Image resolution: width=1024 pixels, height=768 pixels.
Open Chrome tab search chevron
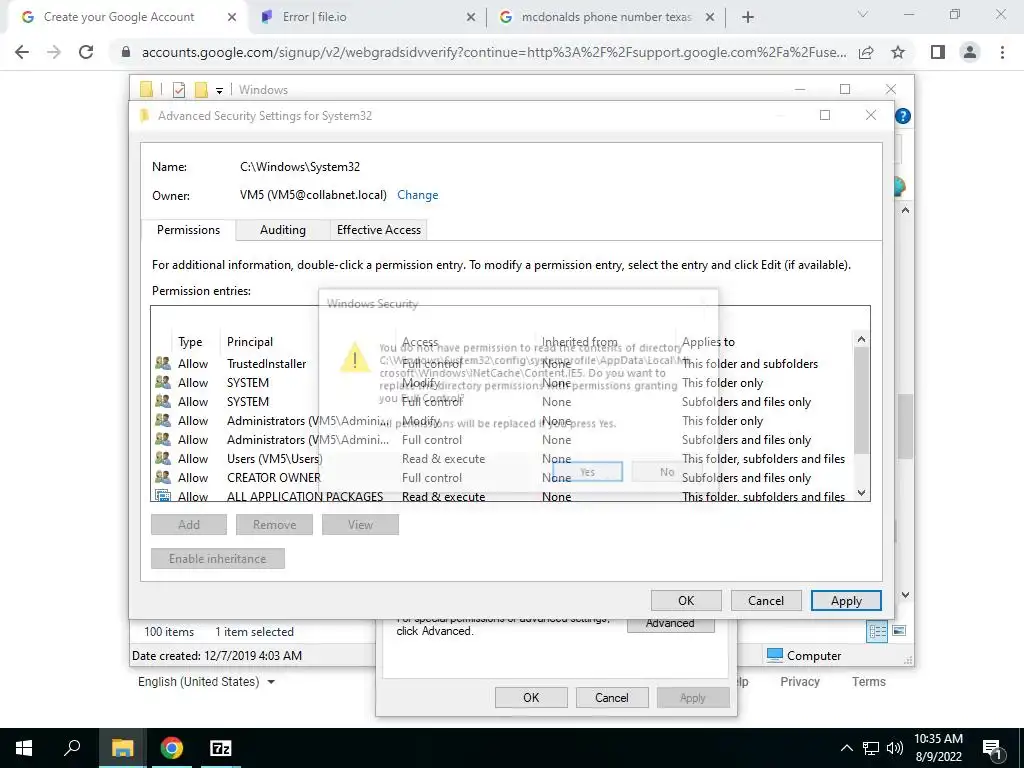pos(863,14)
